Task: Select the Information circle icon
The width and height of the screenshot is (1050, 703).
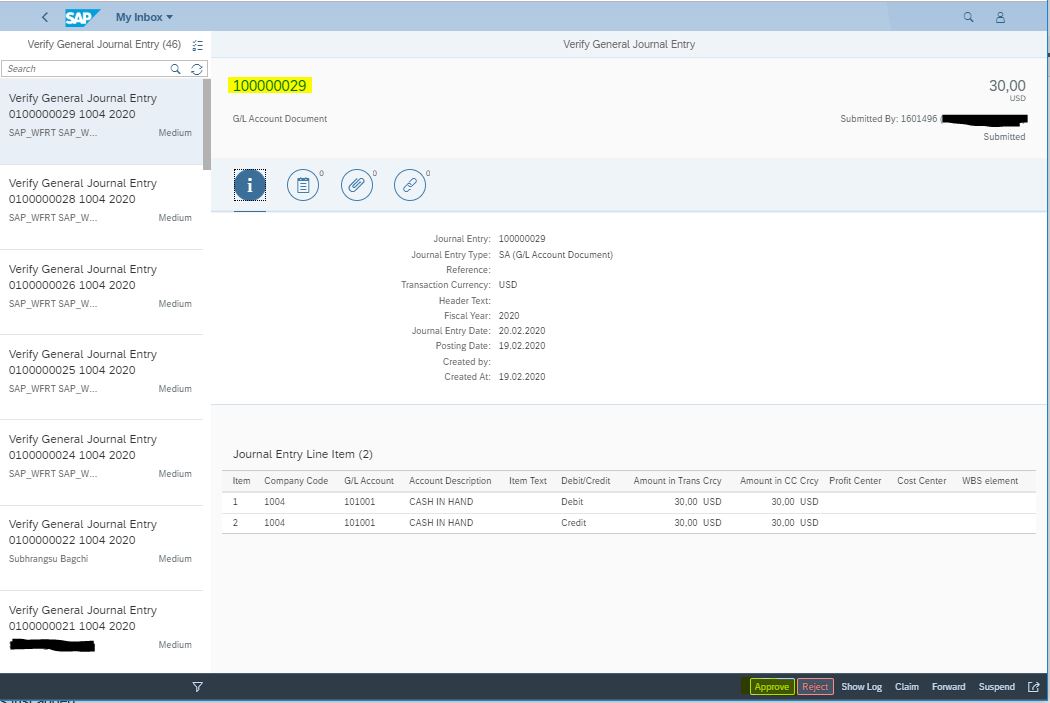Action: (x=249, y=184)
